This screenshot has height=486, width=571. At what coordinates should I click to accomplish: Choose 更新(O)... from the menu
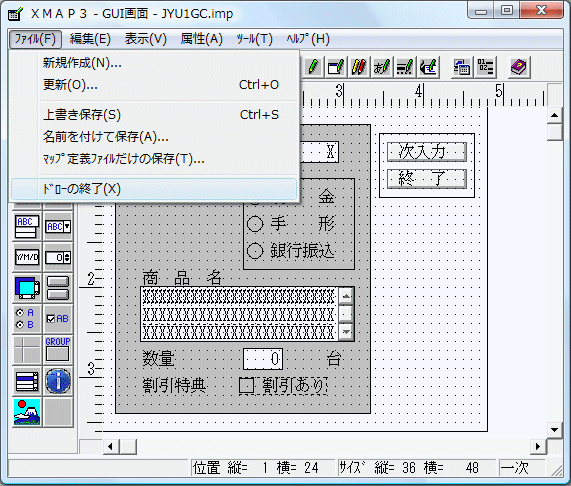coord(154,85)
